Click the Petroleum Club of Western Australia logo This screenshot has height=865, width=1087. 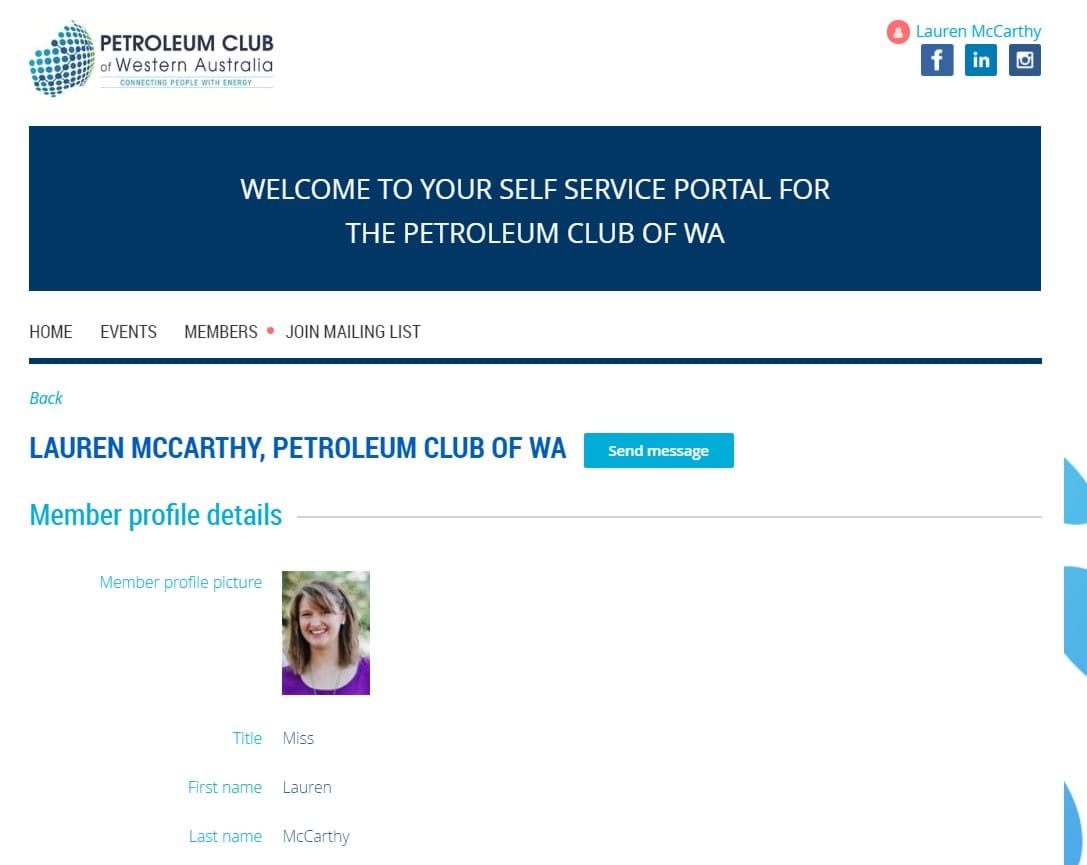click(151, 59)
